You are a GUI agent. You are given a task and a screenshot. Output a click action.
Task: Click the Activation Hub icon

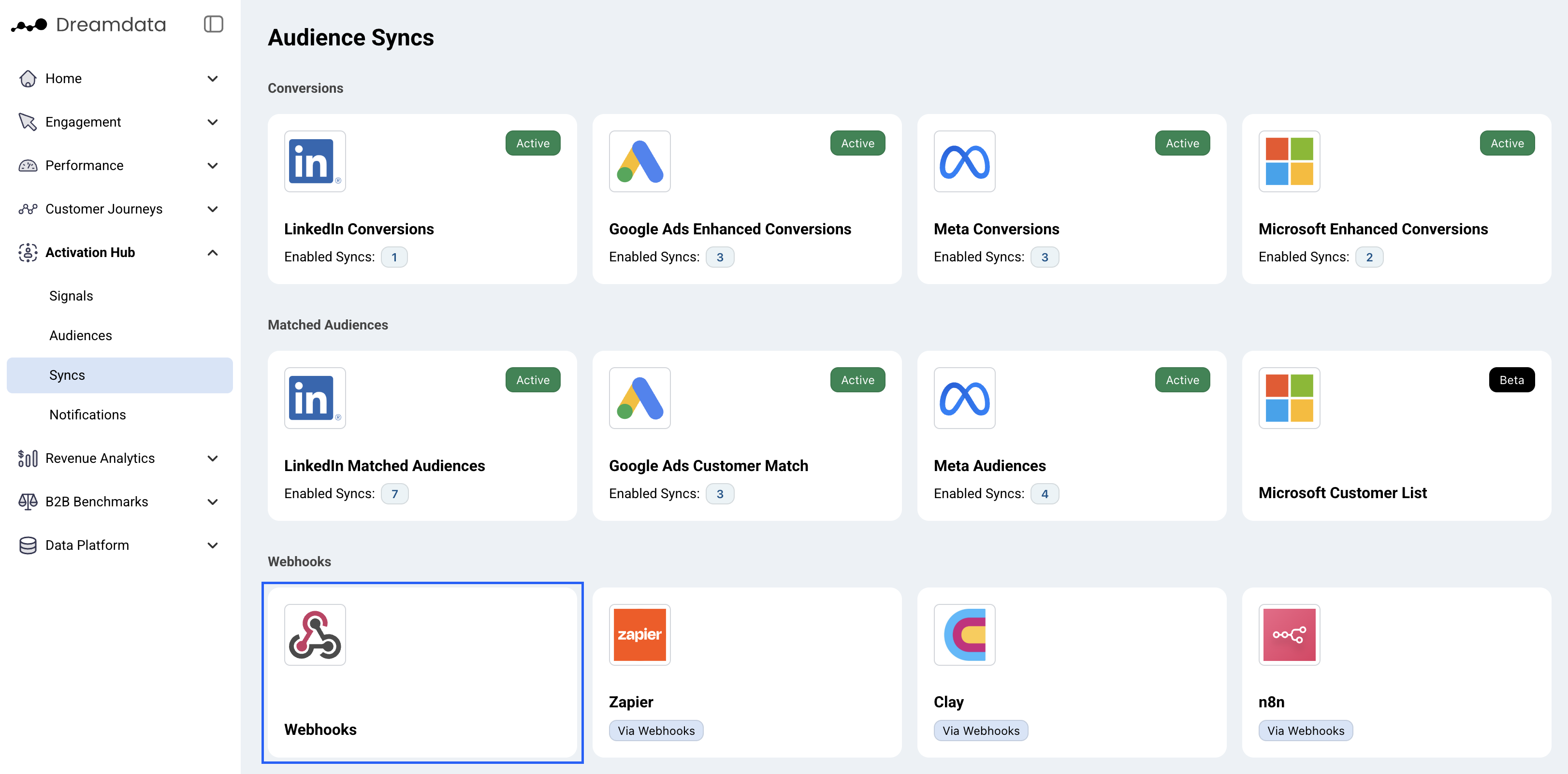click(x=28, y=253)
